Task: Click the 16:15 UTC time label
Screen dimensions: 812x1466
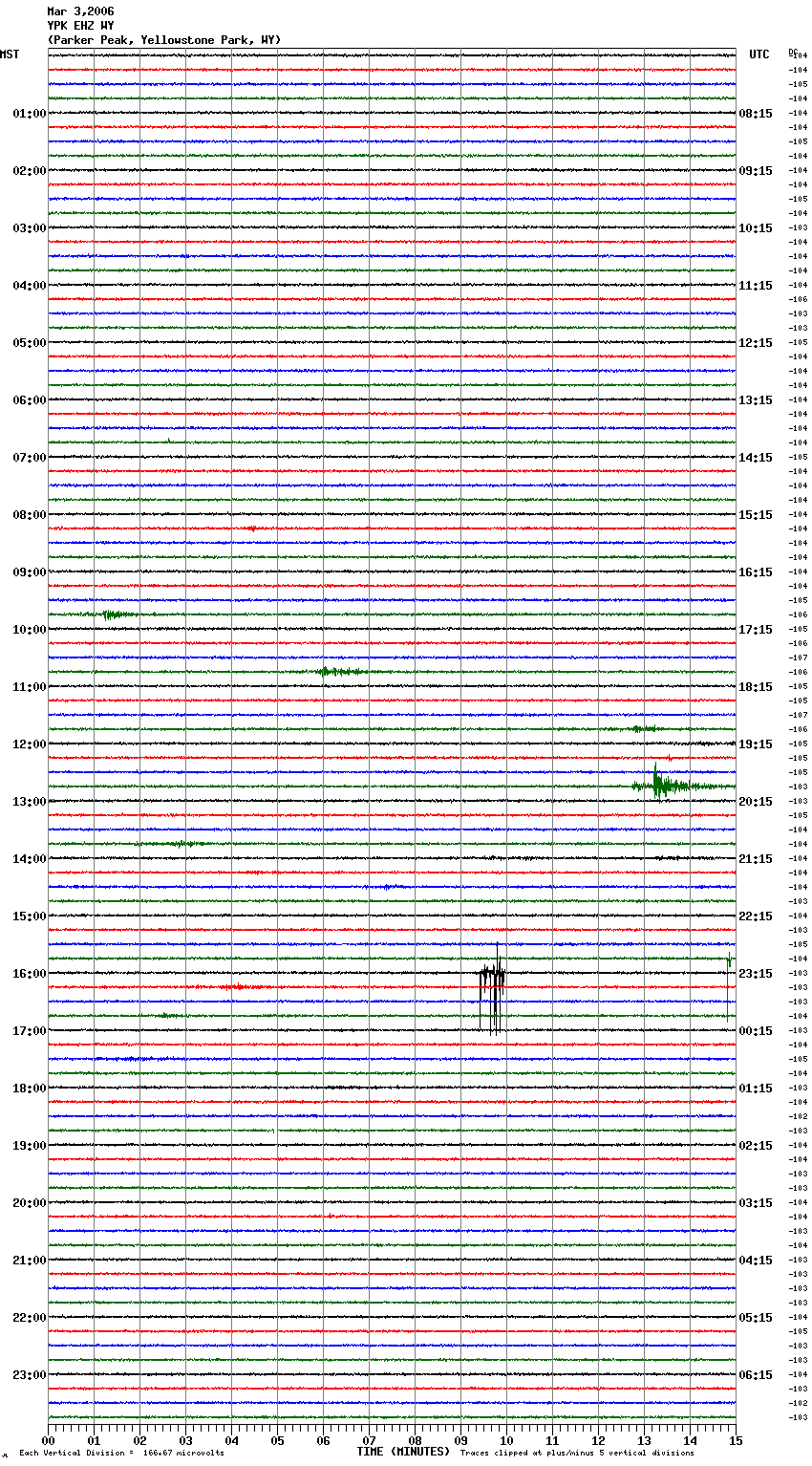Action: click(x=756, y=572)
